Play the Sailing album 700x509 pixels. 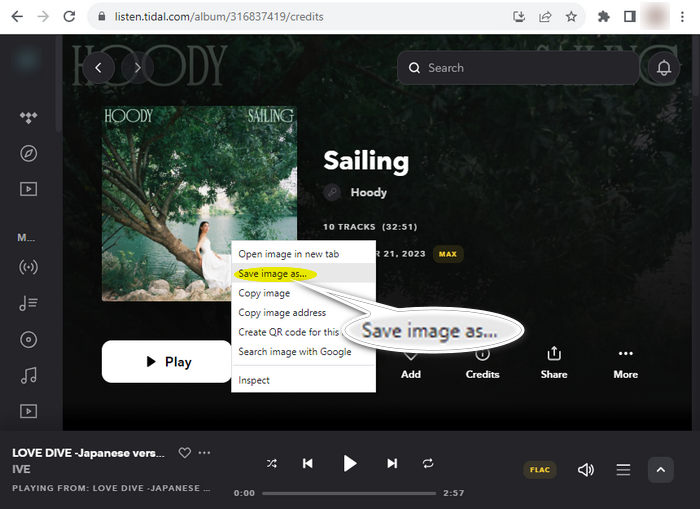167,362
